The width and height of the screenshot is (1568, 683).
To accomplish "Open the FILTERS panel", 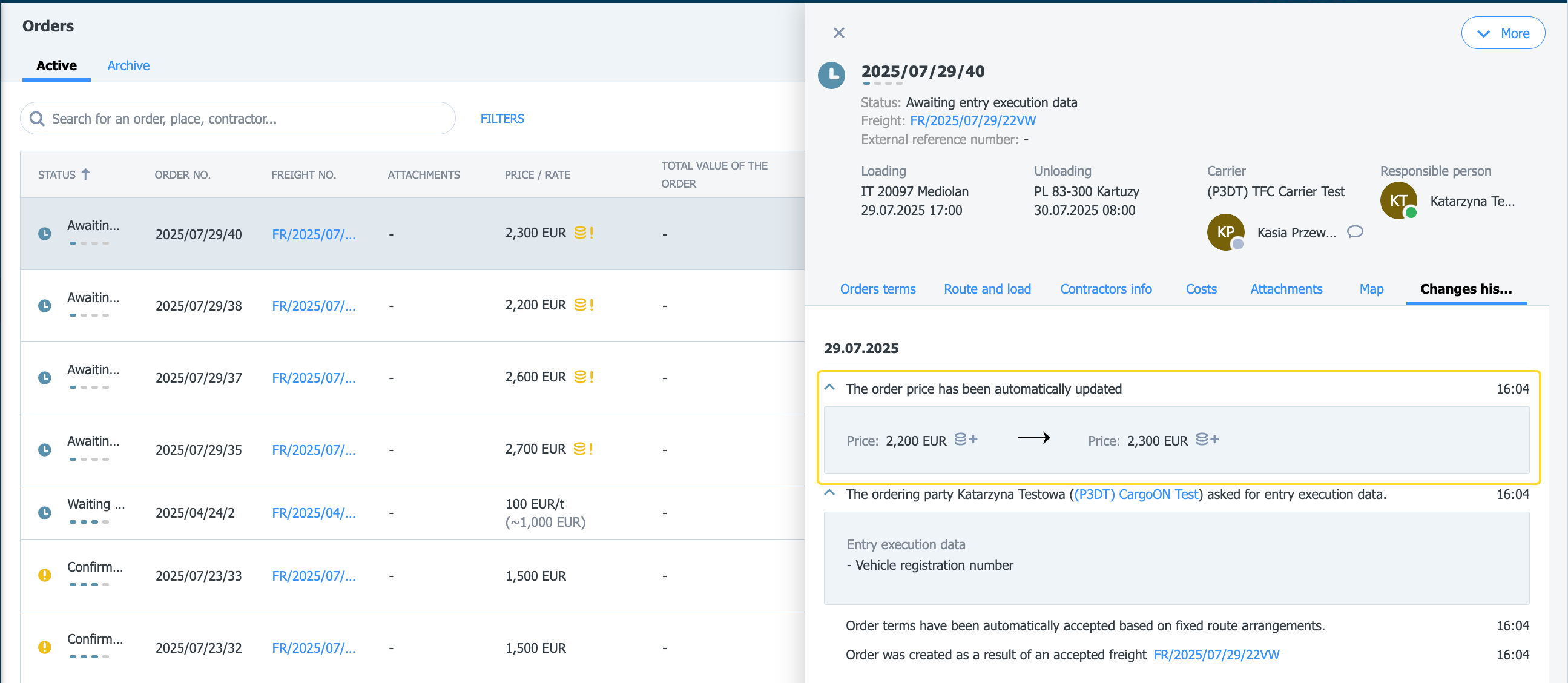I will click(502, 119).
